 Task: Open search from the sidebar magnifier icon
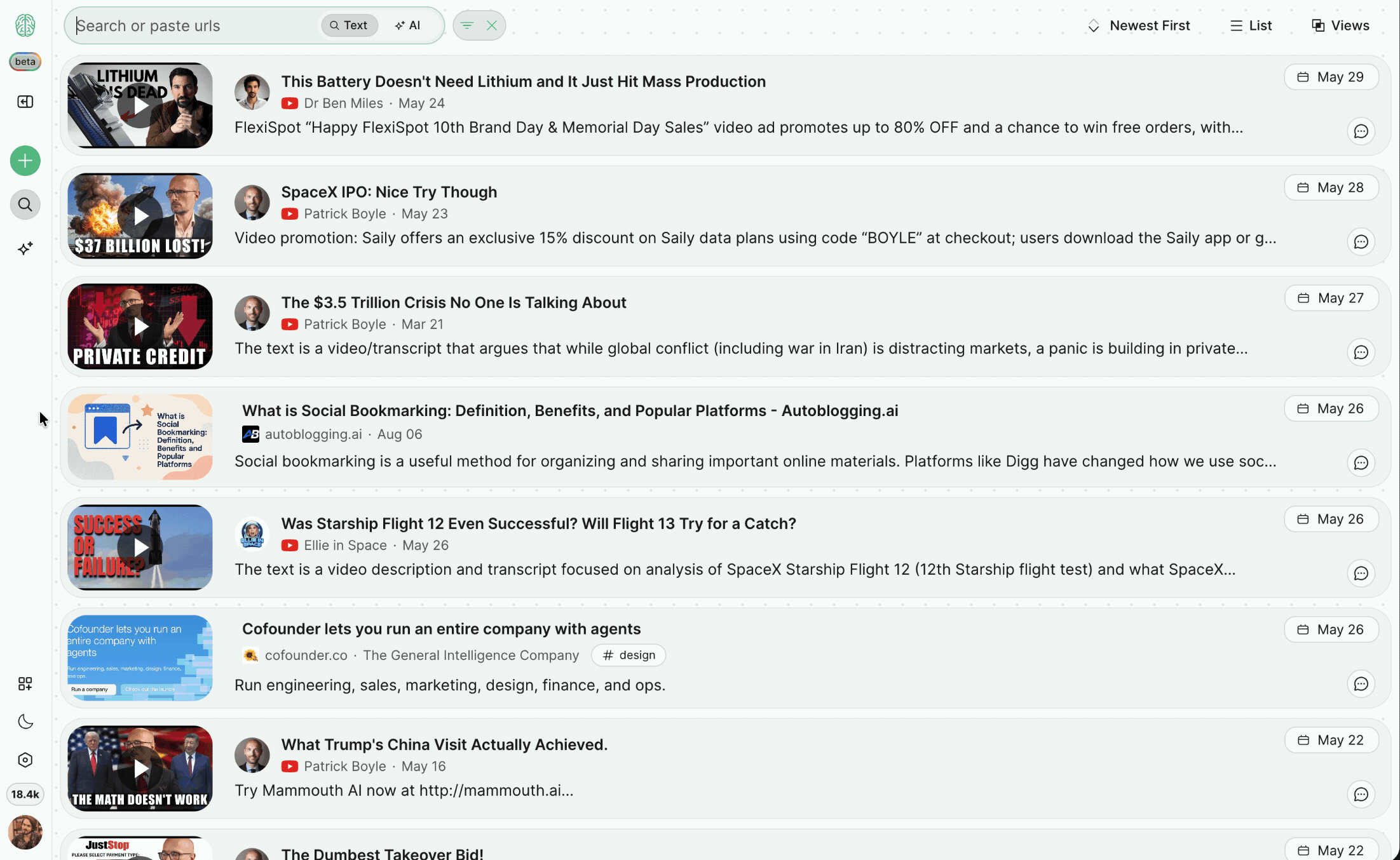25,205
